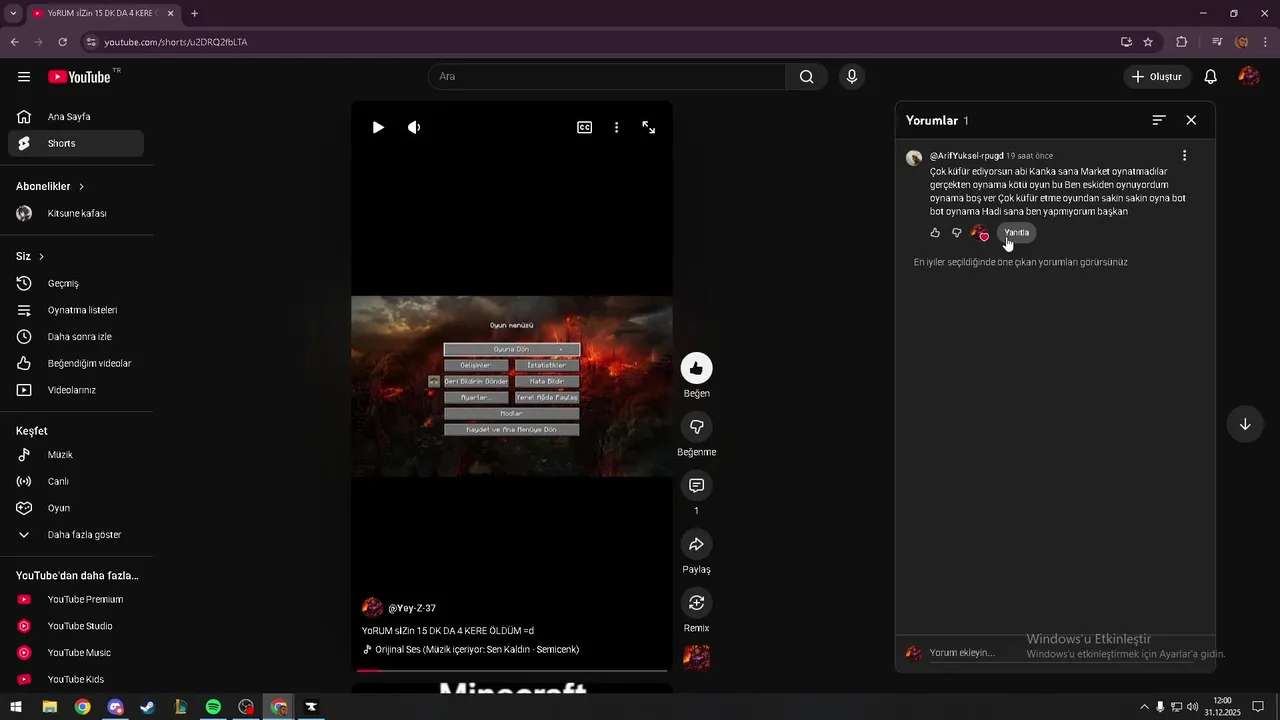Open the @Yey-Z-37 channel name

click(412, 608)
